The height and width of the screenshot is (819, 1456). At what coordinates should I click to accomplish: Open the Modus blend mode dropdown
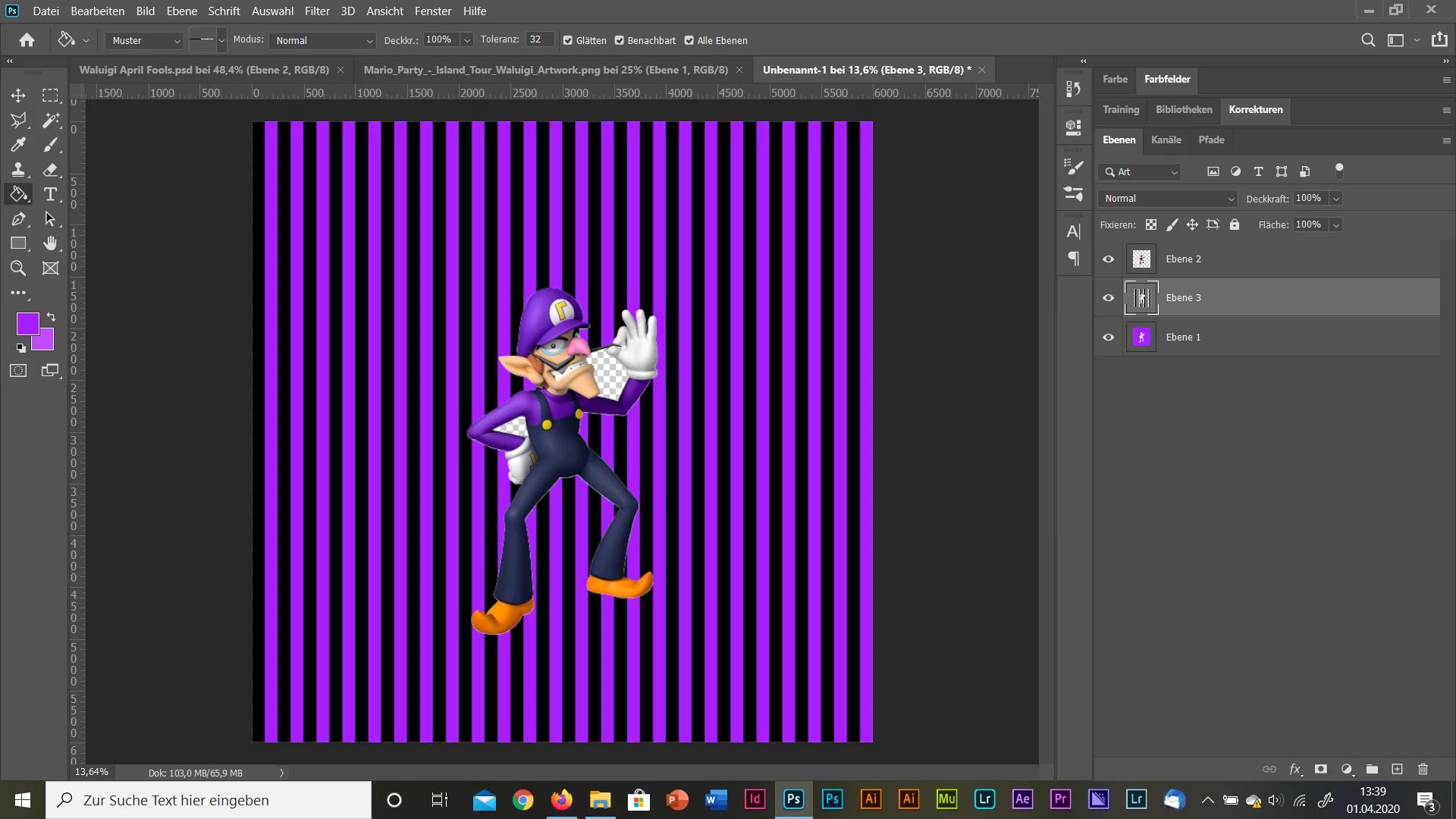pos(324,41)
